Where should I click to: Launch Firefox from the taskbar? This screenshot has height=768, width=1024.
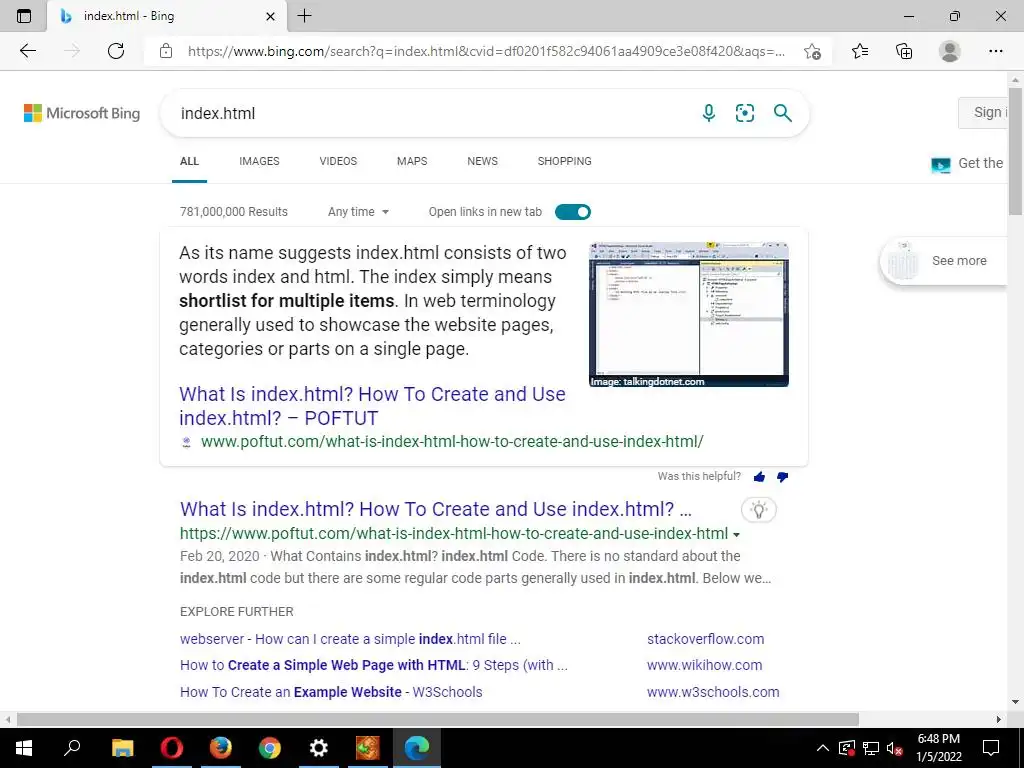(220, 748)
